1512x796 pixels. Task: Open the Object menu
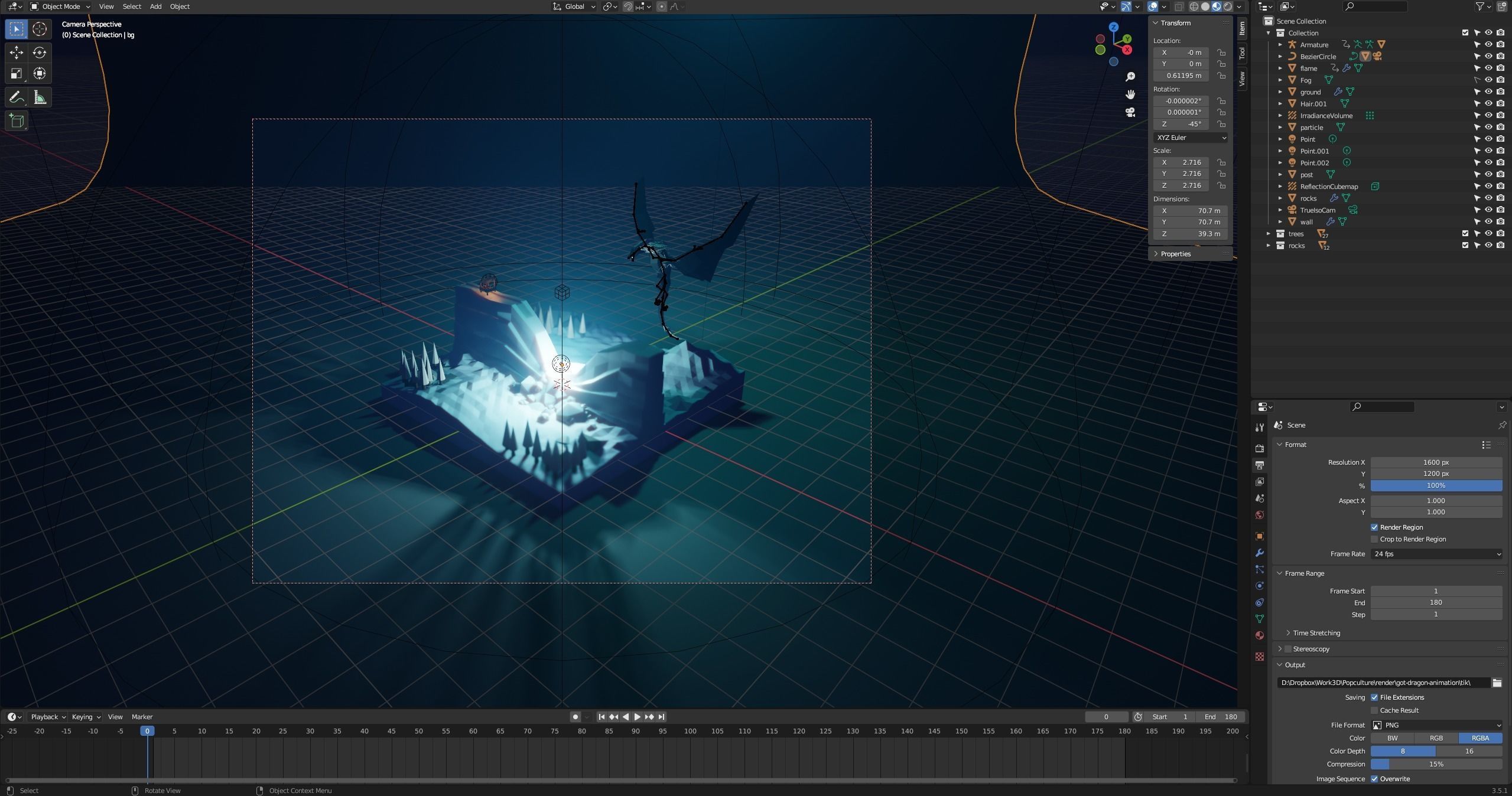pos(180,6)
